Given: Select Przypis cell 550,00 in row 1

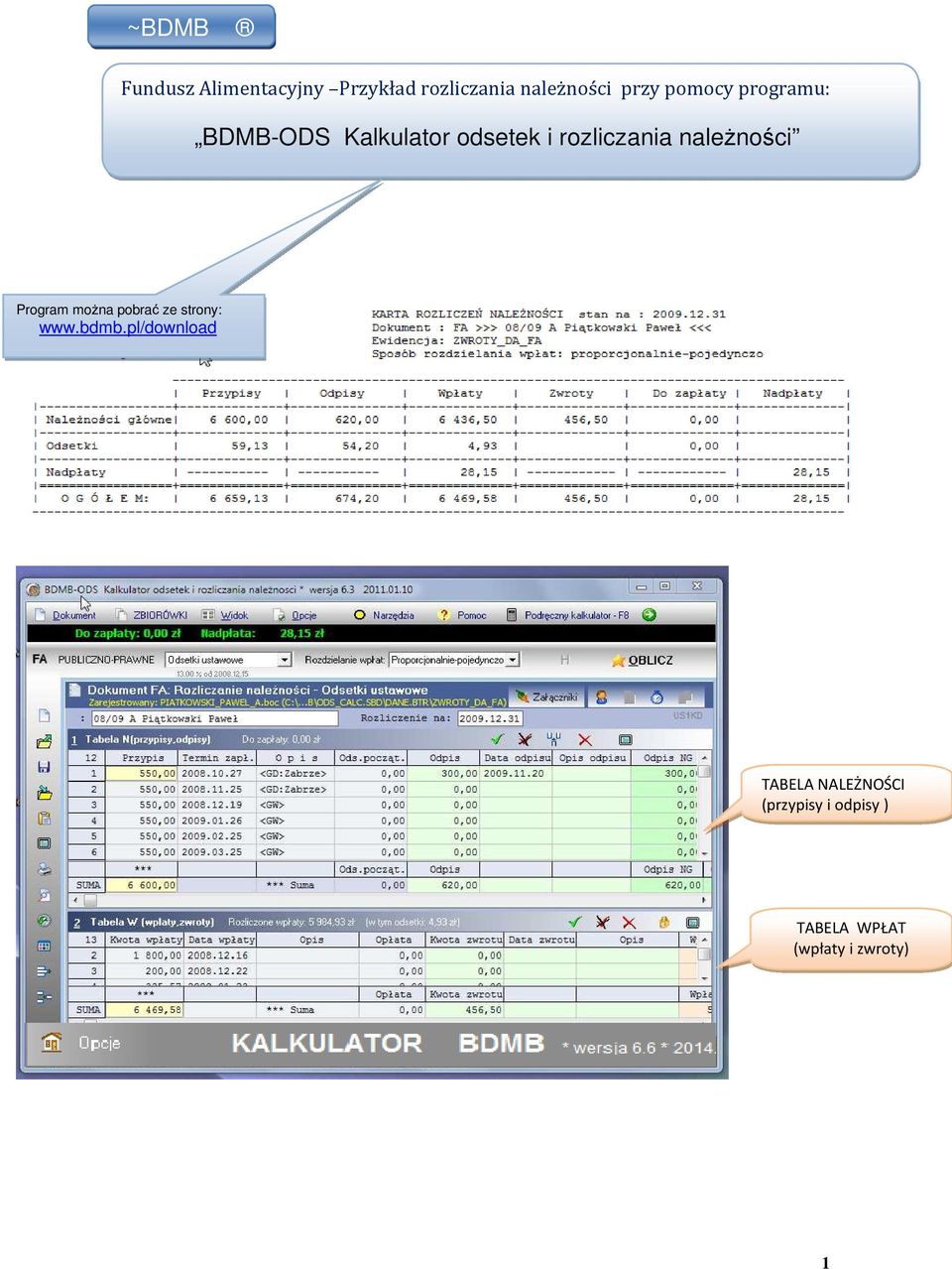Looking at the screenshot, I should pyautogui.click(x=143, y=774).
